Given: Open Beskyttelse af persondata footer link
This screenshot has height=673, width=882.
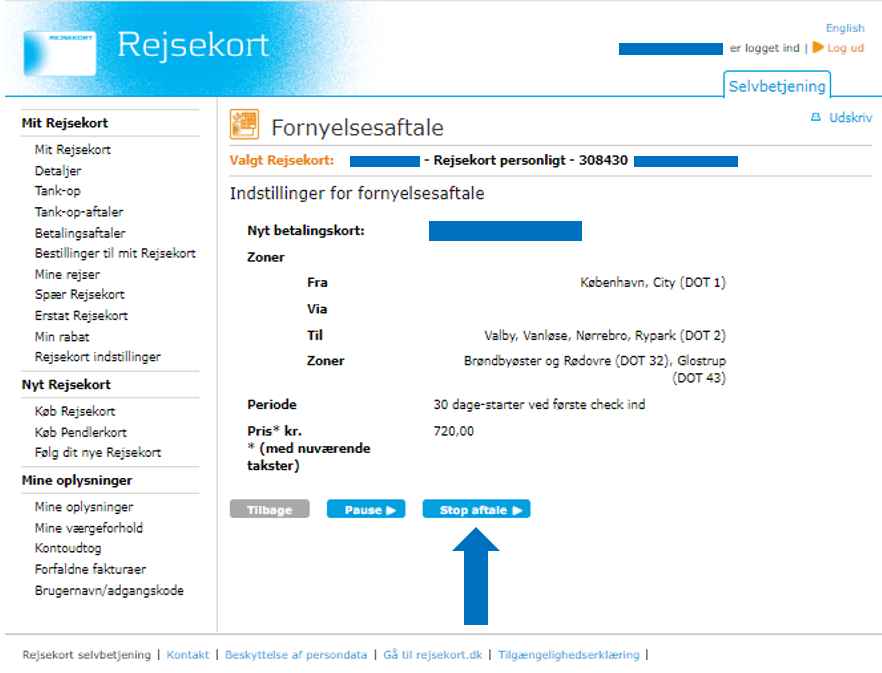Looking at the screenshot, I should pos(296,655).
